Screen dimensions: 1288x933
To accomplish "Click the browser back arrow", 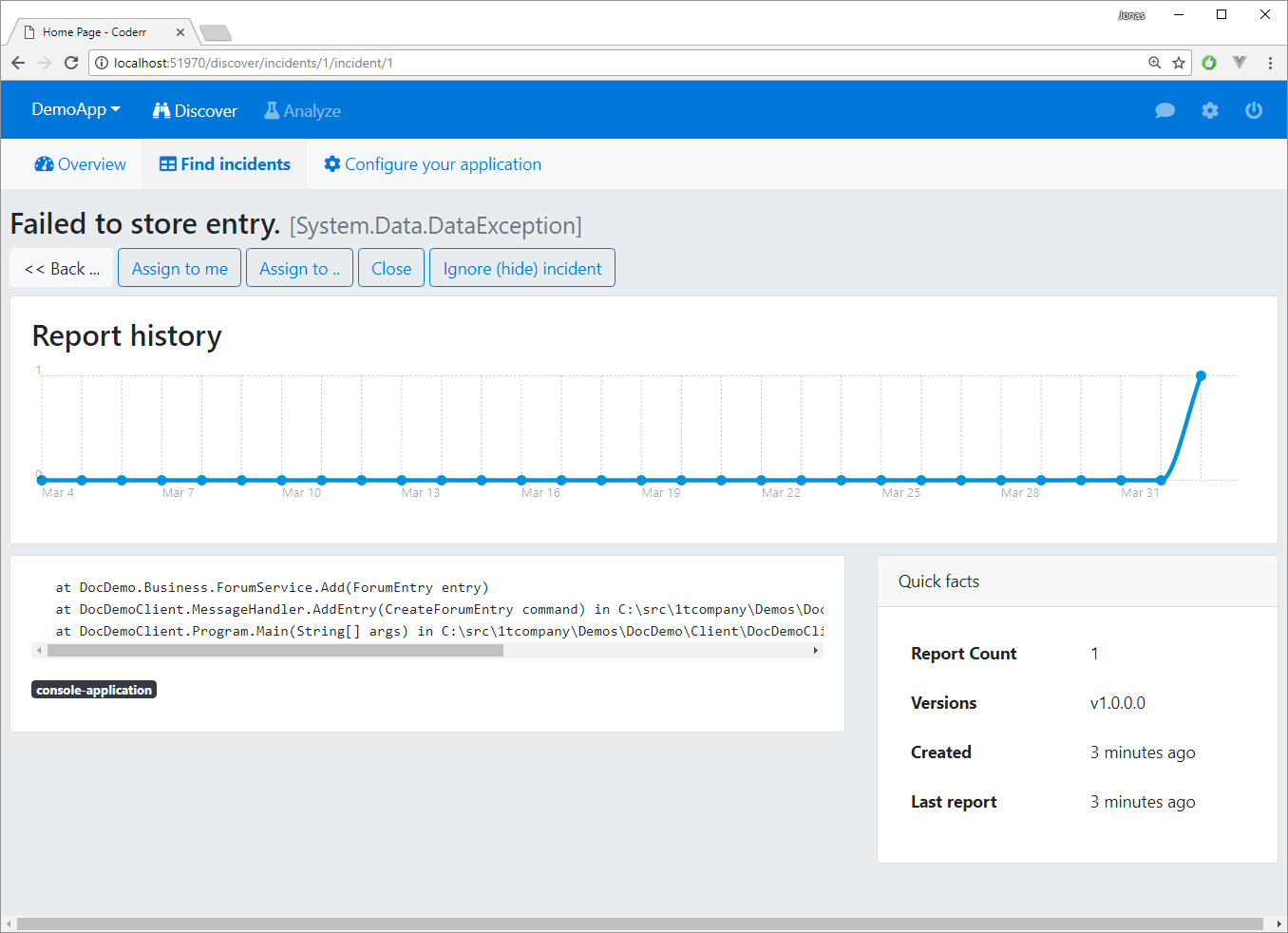I will tap(18, 63).
